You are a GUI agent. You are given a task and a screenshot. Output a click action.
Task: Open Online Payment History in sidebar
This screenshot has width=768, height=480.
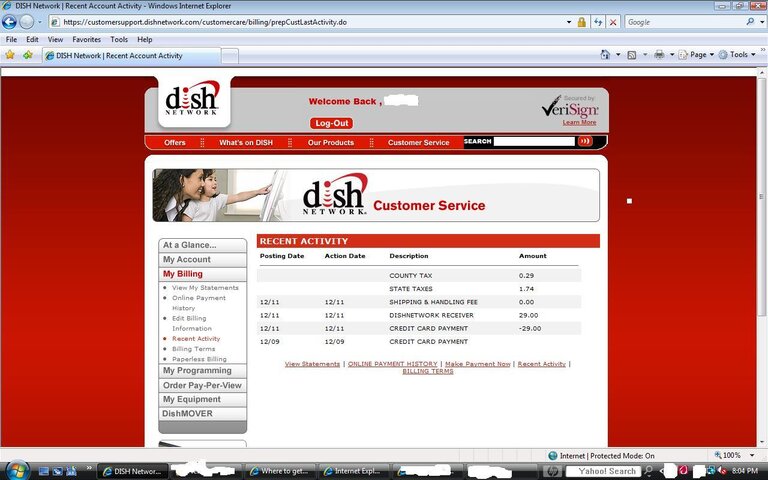tap(199, 303)
